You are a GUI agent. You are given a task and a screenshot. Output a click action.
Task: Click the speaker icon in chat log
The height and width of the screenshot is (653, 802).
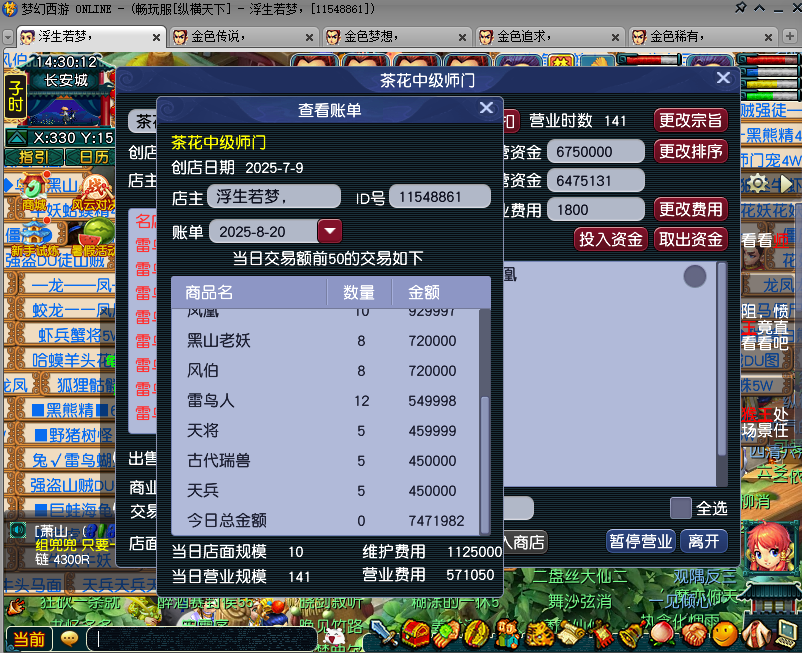17,530
